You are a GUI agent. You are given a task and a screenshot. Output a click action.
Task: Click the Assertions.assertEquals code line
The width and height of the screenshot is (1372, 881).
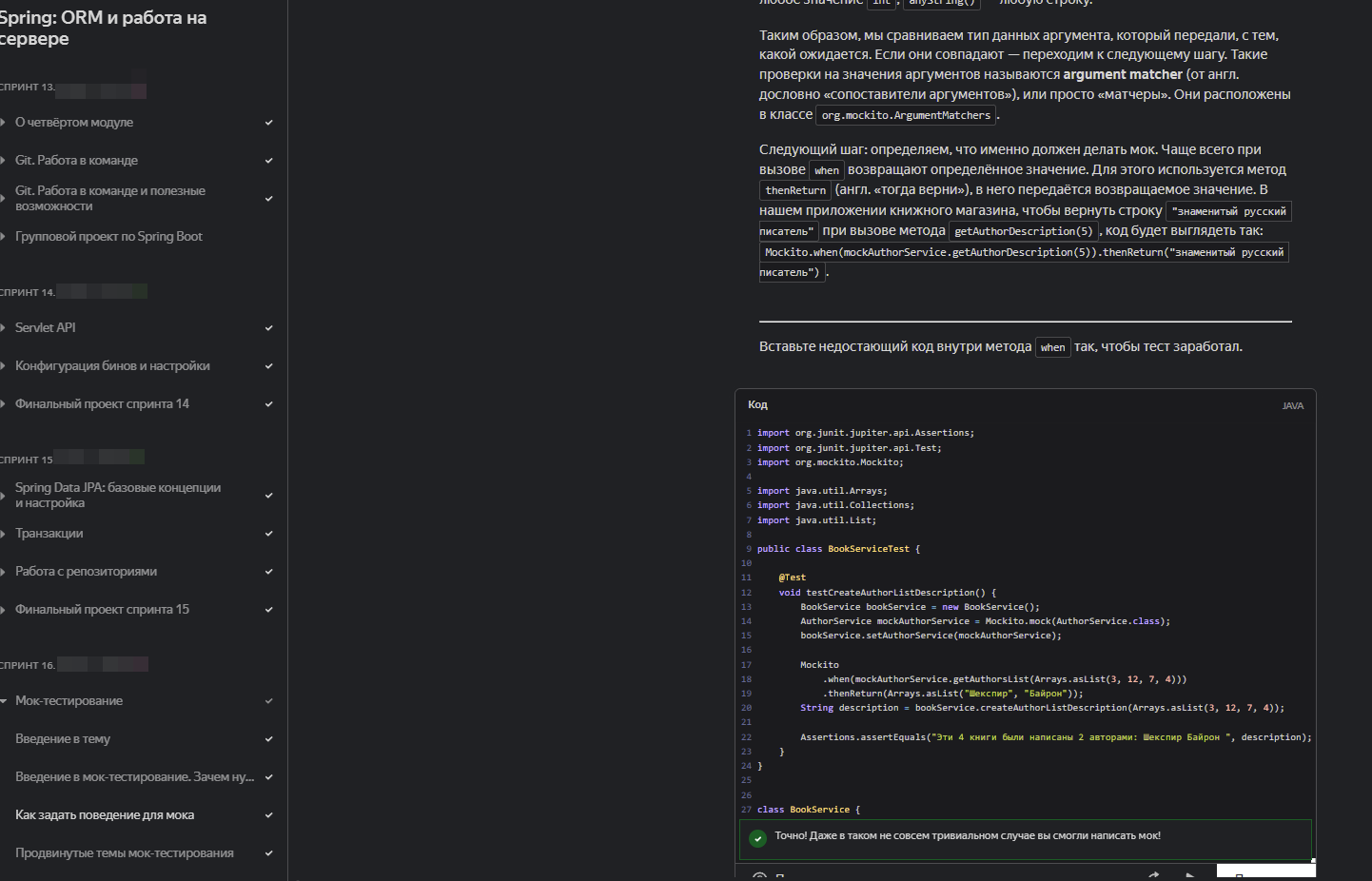(x=1056, y=737)
